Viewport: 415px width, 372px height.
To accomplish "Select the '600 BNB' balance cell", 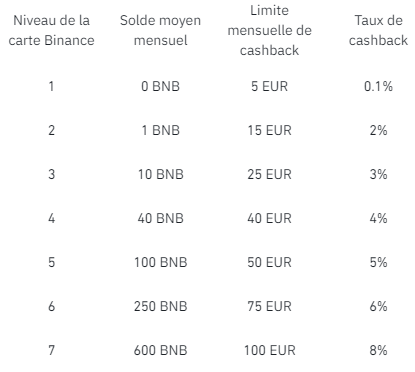I will pos(160,350).
